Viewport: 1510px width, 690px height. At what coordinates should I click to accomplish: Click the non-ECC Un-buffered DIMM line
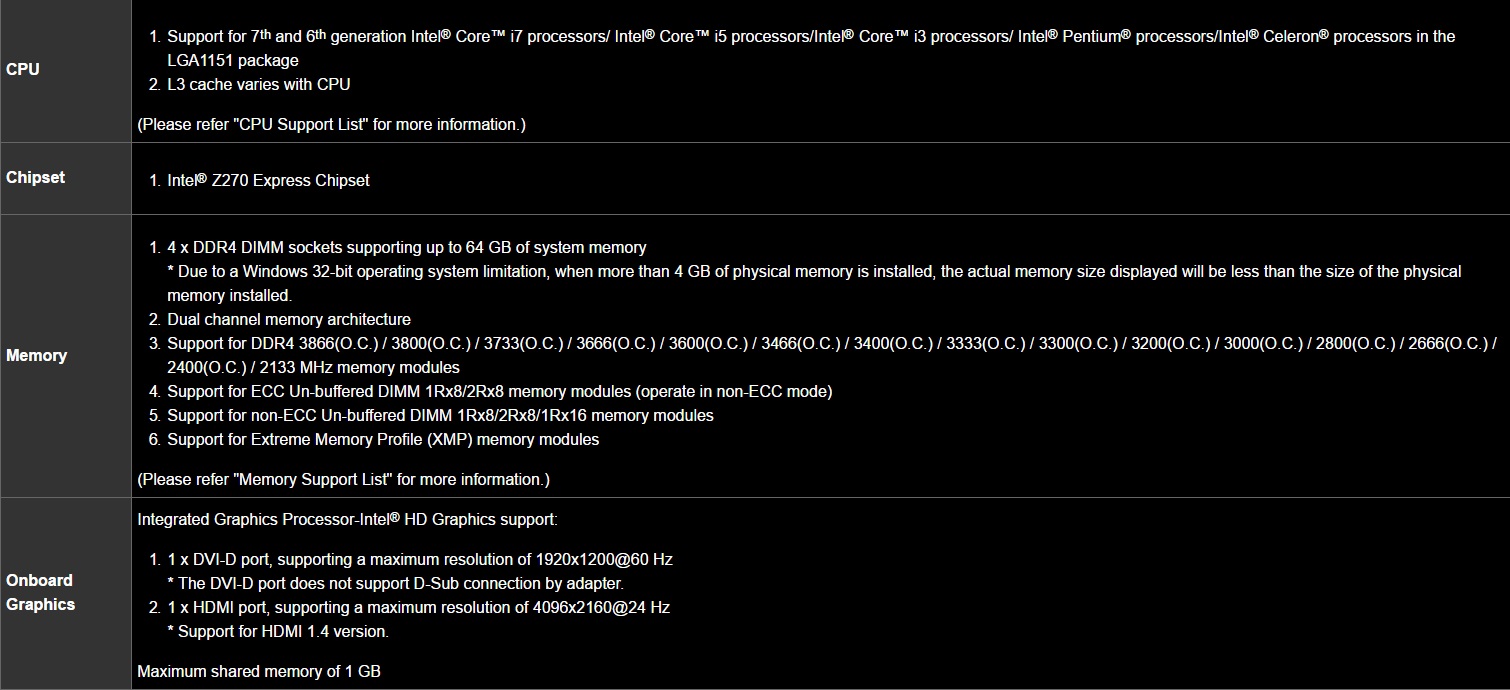(440, 416)
